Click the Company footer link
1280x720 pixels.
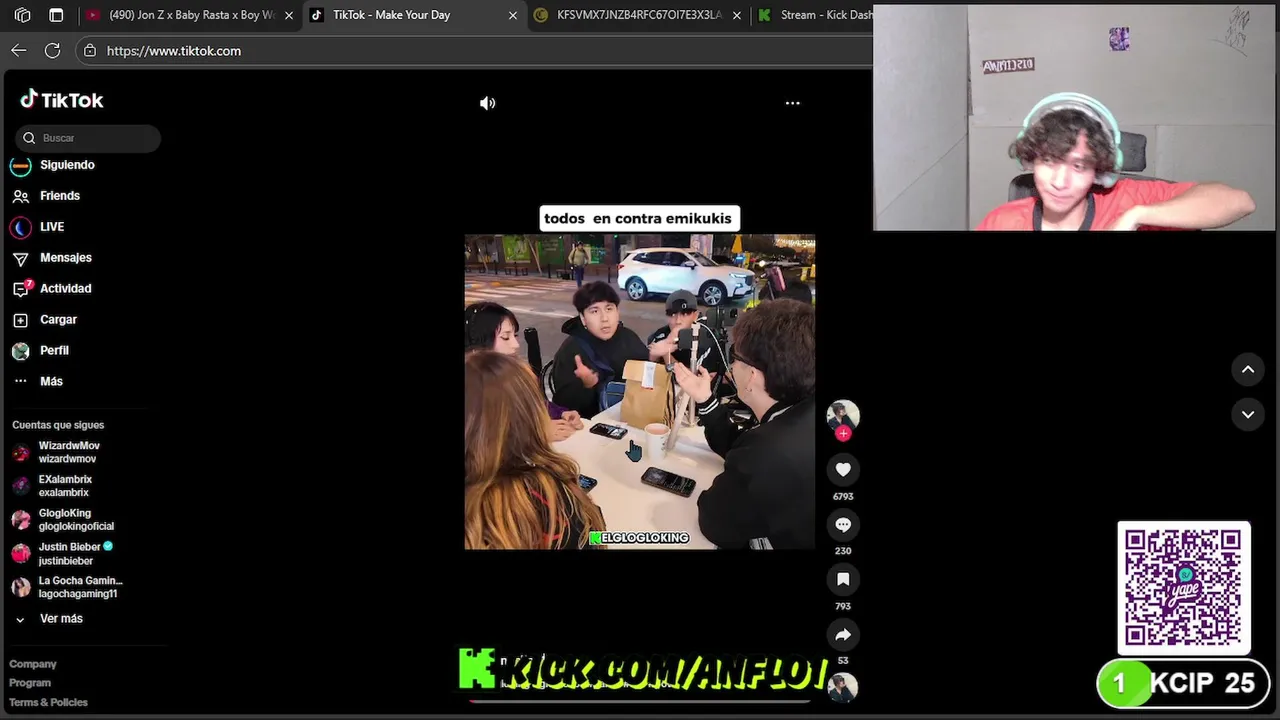click(33, 664)
